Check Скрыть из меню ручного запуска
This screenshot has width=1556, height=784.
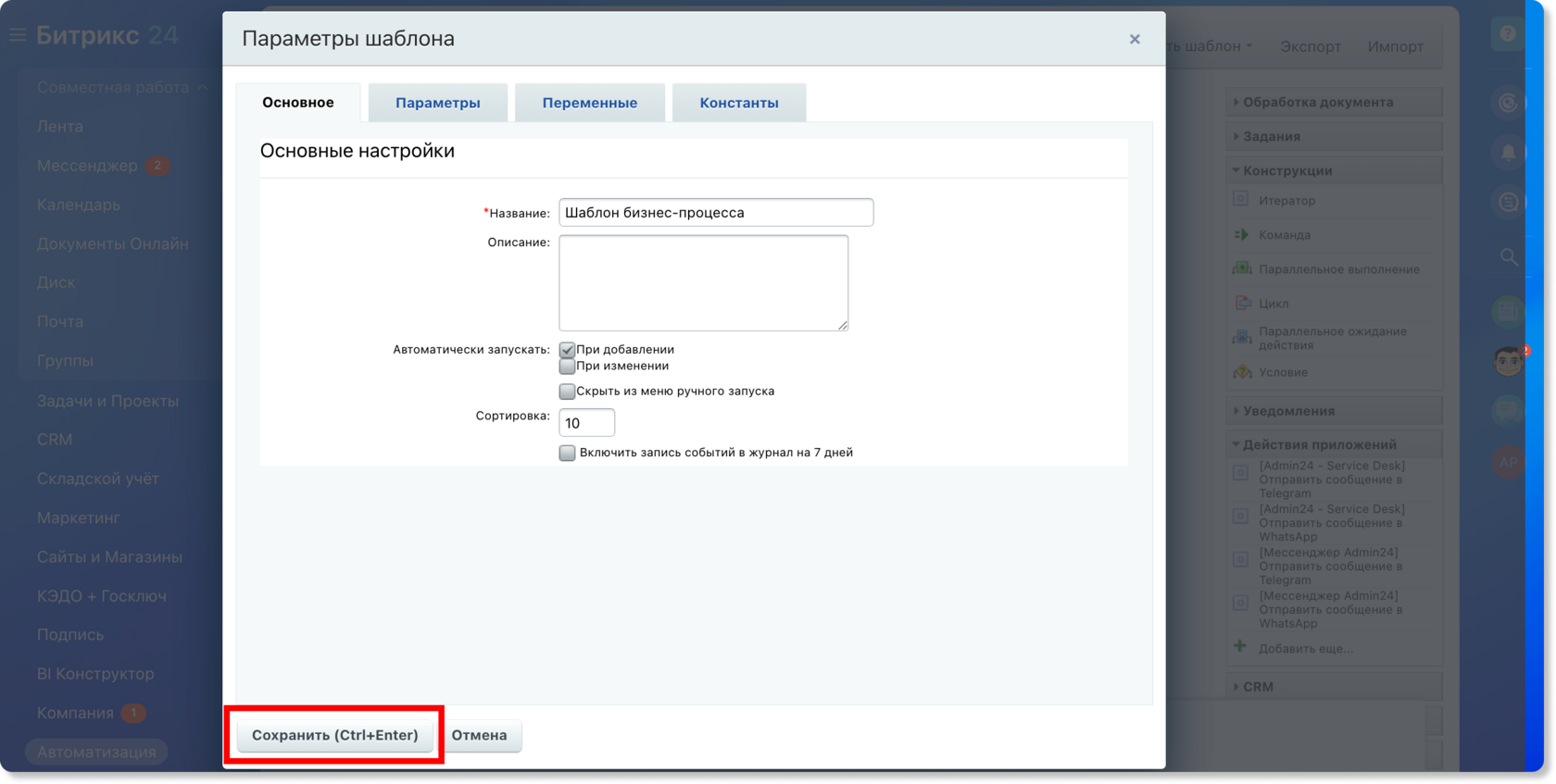point(567,392)
